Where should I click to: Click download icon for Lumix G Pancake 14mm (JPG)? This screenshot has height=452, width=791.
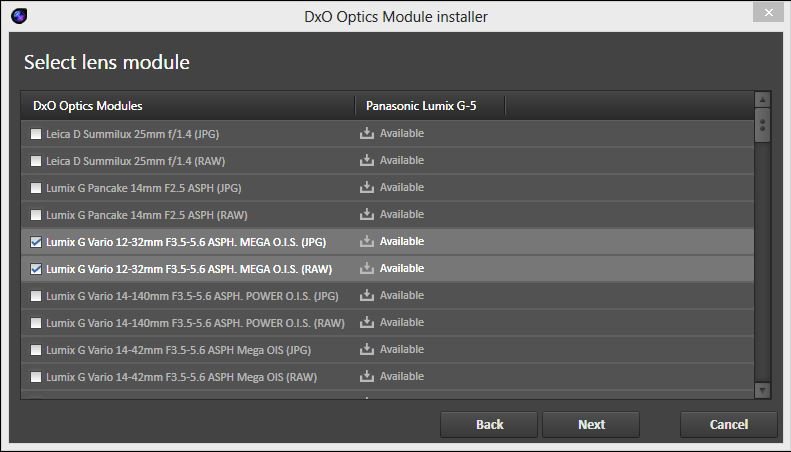[366, 187]
